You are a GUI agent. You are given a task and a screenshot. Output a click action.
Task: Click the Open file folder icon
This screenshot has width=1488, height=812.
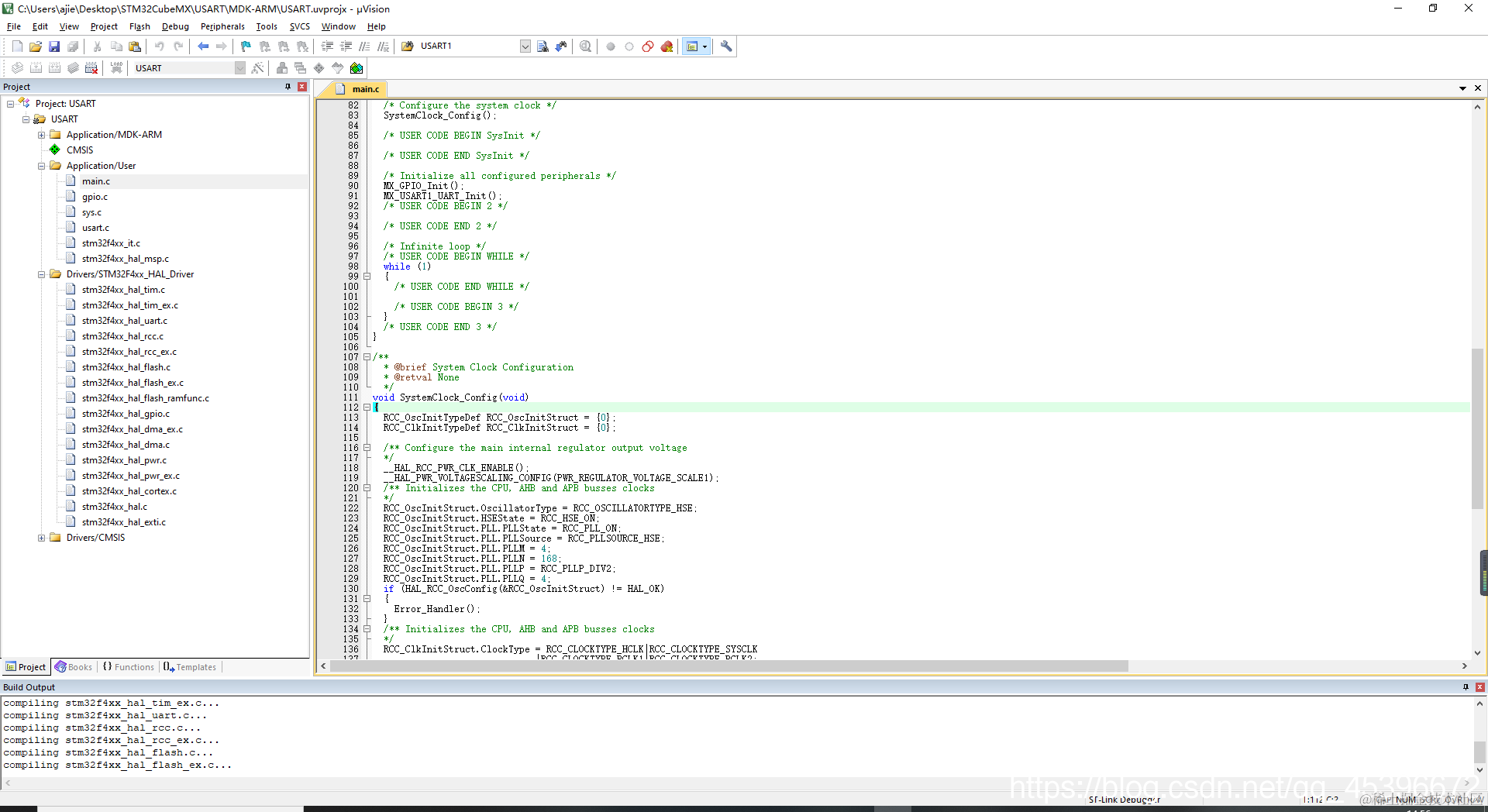tap(36, 46)
